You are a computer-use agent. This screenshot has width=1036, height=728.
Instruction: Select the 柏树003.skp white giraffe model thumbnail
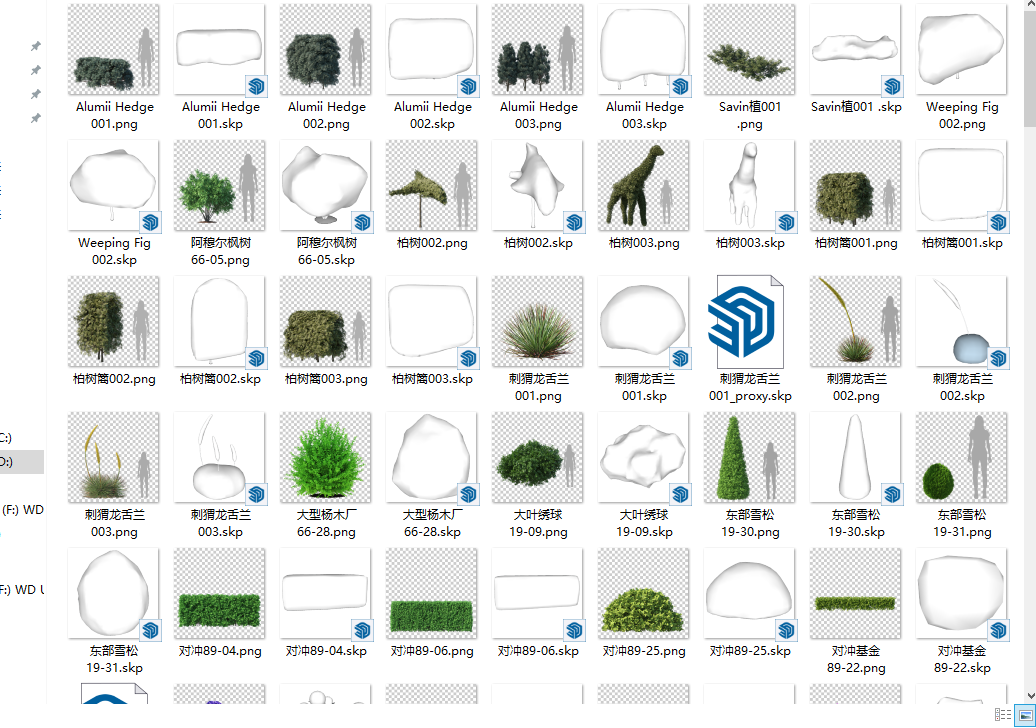(x=750, y=186)
